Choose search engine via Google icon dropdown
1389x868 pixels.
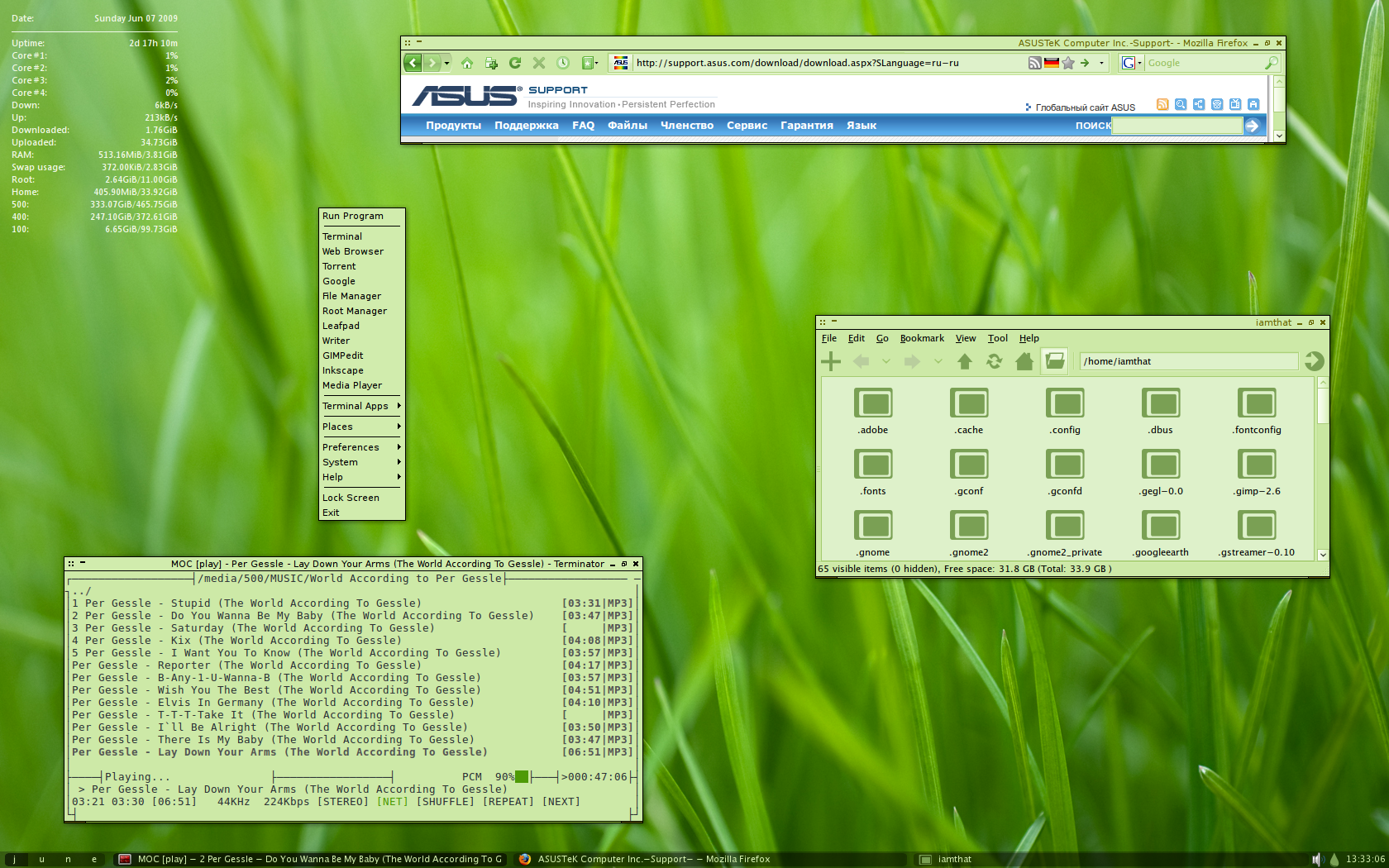pos(1131,63)
